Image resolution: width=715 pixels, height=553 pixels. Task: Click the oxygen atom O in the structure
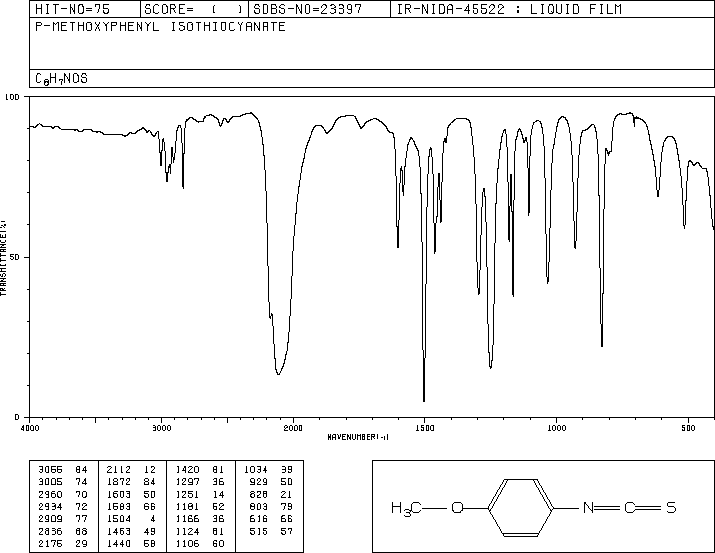coord(457,507)
